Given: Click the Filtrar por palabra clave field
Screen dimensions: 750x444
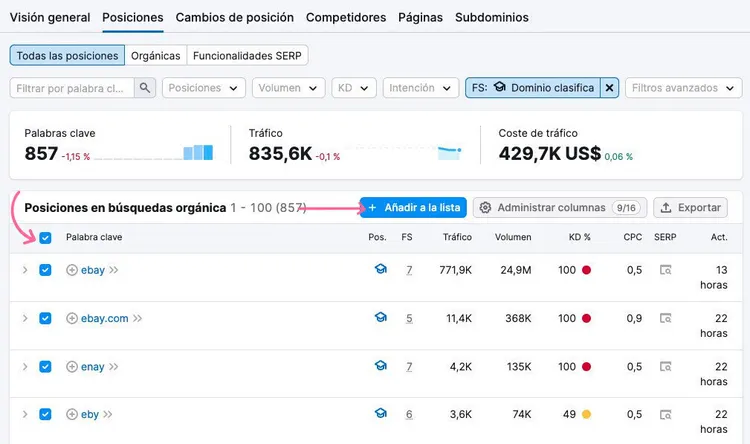Looking at the screenshot, I should click(x=72, y=88).
